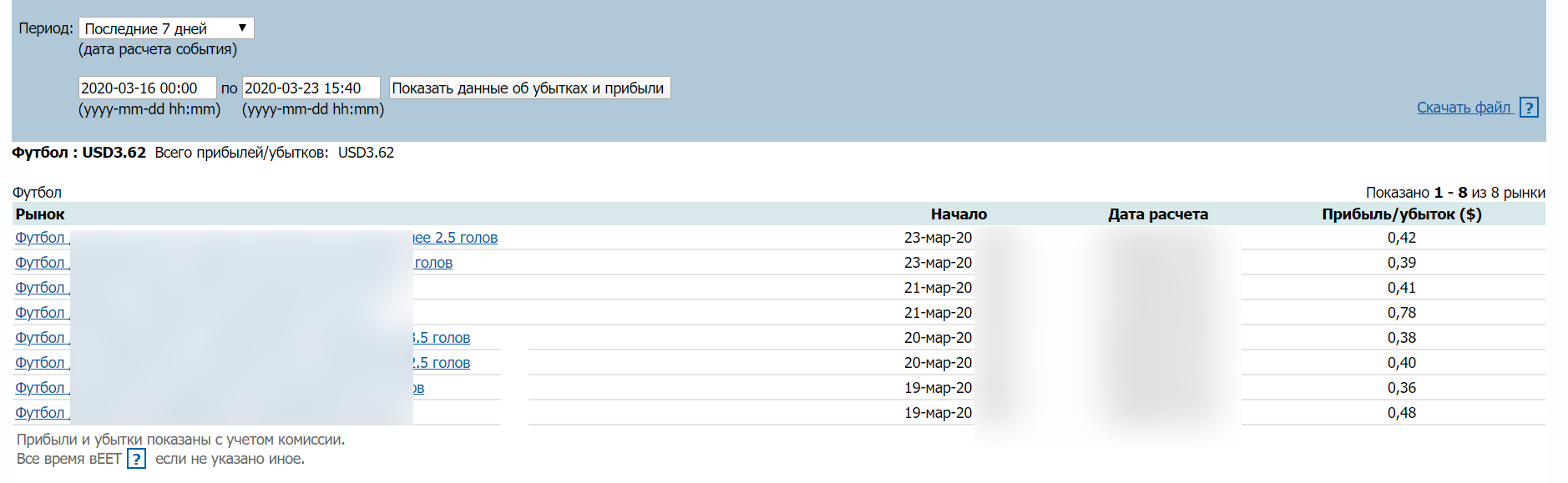Screen dimensions: 1568x483
Task: Open the Футбол market link with profit 0,36
Action: click(x=40, y=388)
